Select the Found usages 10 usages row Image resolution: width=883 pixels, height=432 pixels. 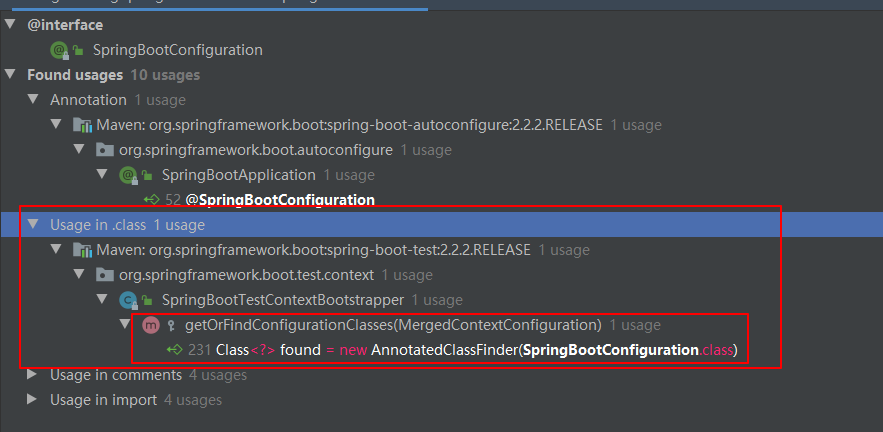click(113, 75)
